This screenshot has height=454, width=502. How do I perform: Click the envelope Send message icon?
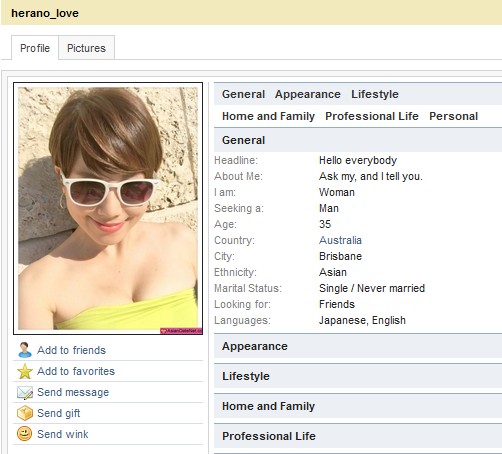(25, 392)
